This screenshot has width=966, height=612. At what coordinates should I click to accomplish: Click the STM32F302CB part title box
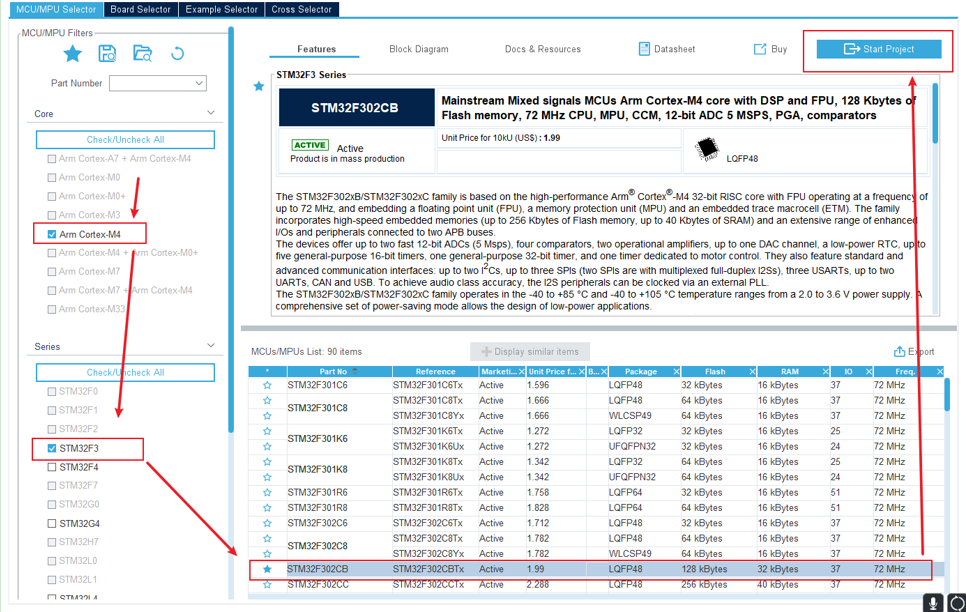357,108
